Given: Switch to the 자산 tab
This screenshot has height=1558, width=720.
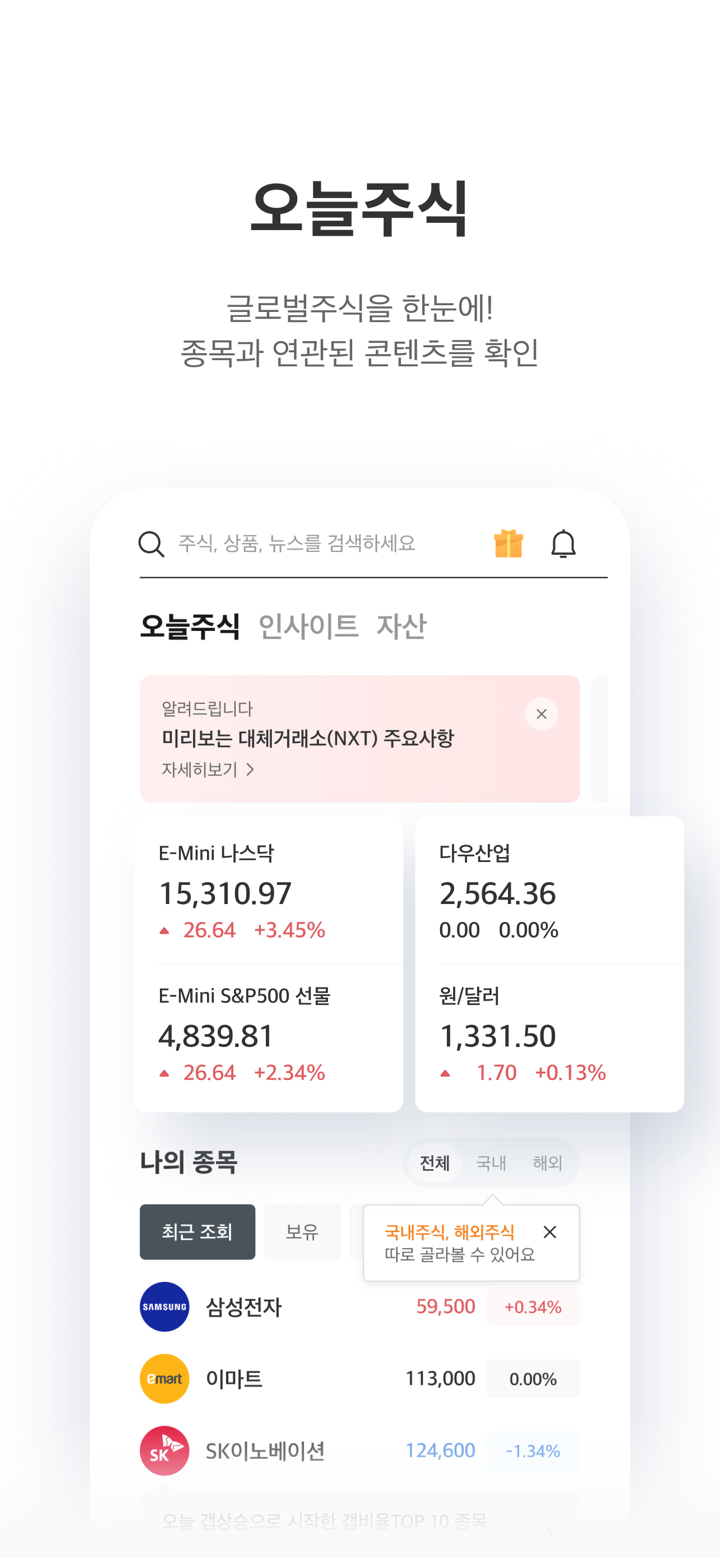Looking at the screenshot, I should pos(401,627).
